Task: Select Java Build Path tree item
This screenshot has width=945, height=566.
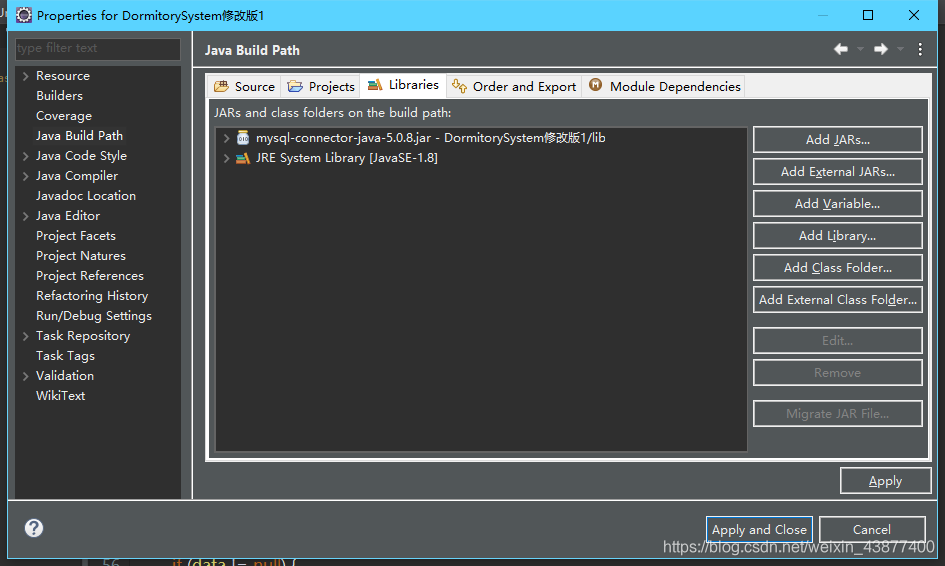Action: [79, 136]
